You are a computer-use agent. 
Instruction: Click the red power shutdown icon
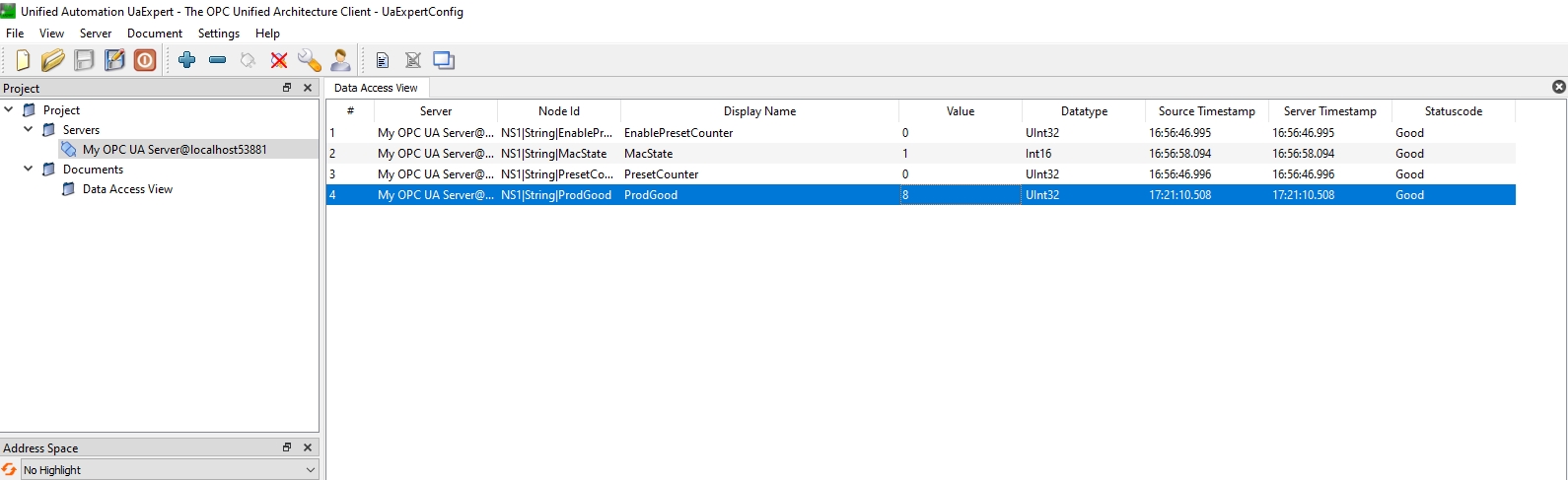[145, 60]
